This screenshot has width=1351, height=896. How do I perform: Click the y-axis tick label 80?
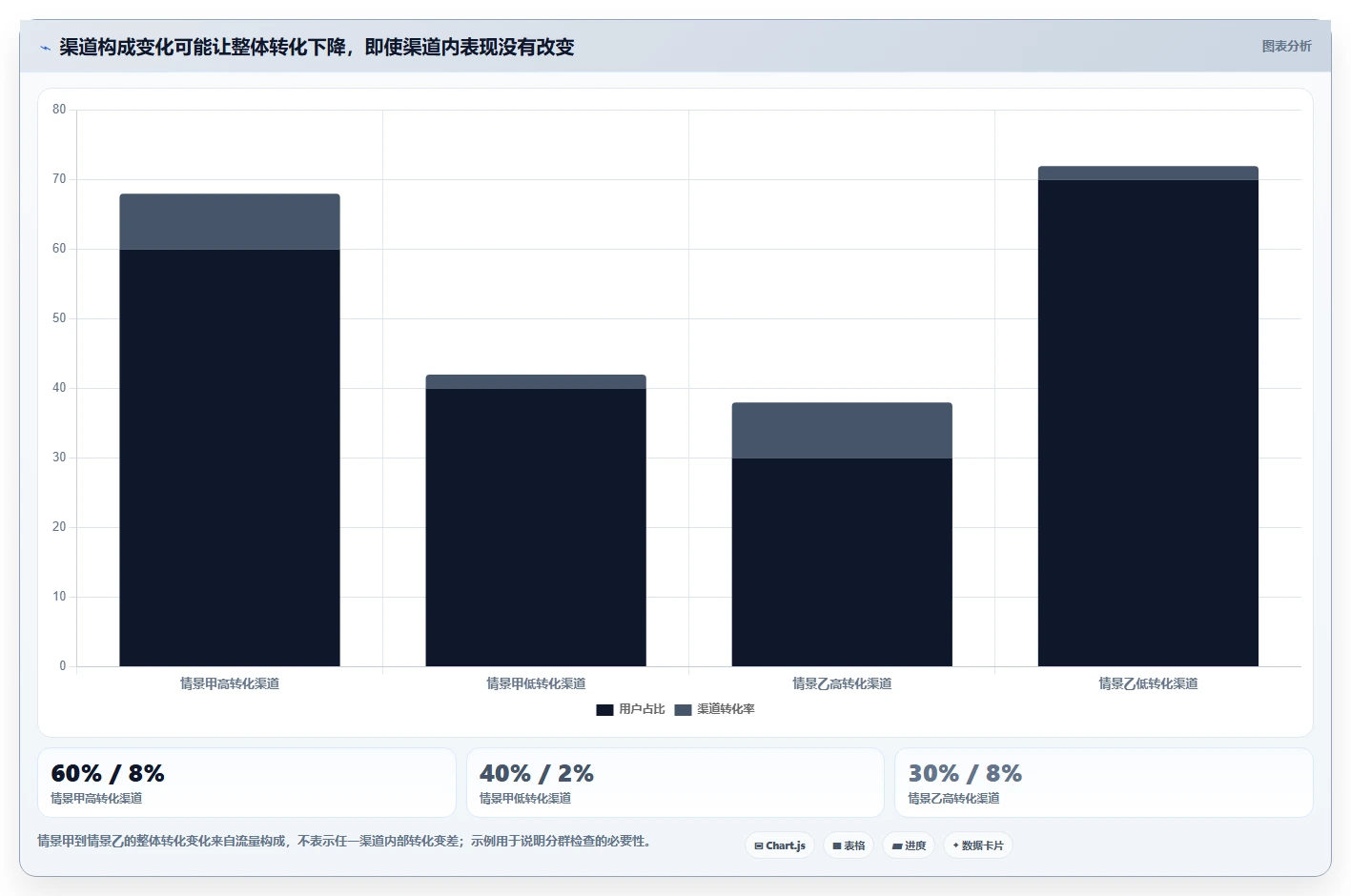click(59, 110)
